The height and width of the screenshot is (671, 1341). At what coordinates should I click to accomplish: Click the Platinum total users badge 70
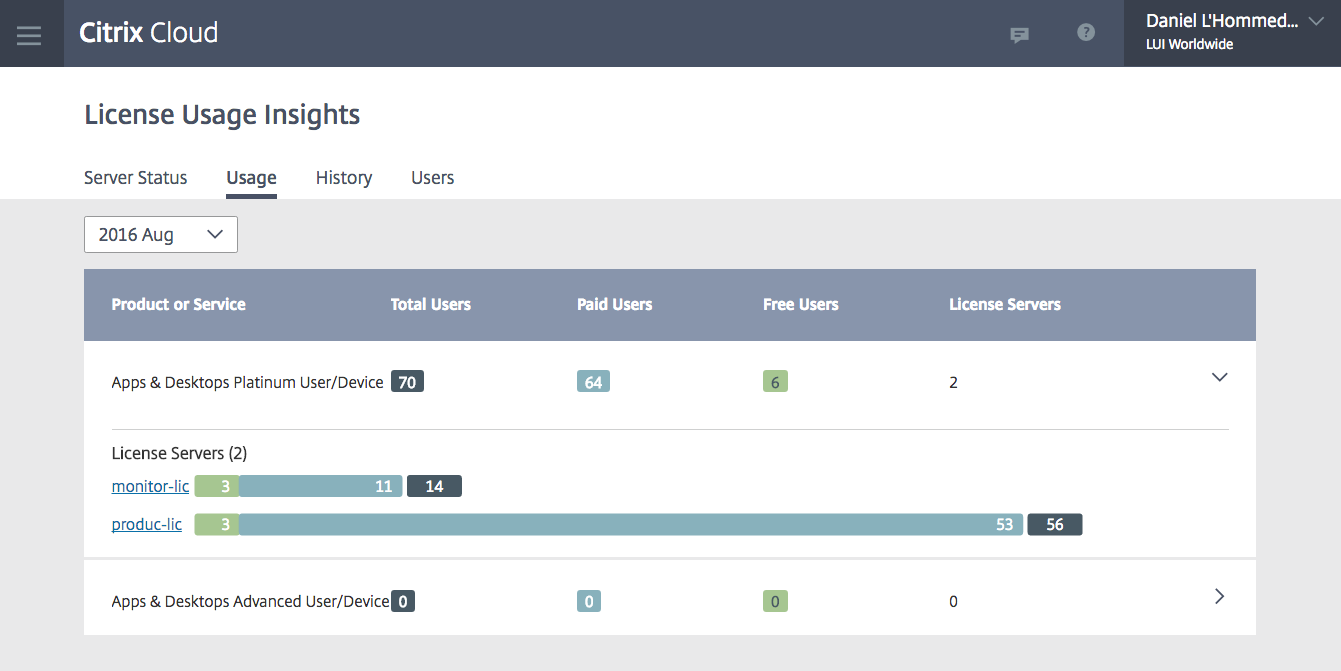pyautogui.click(x=407, y=382)
